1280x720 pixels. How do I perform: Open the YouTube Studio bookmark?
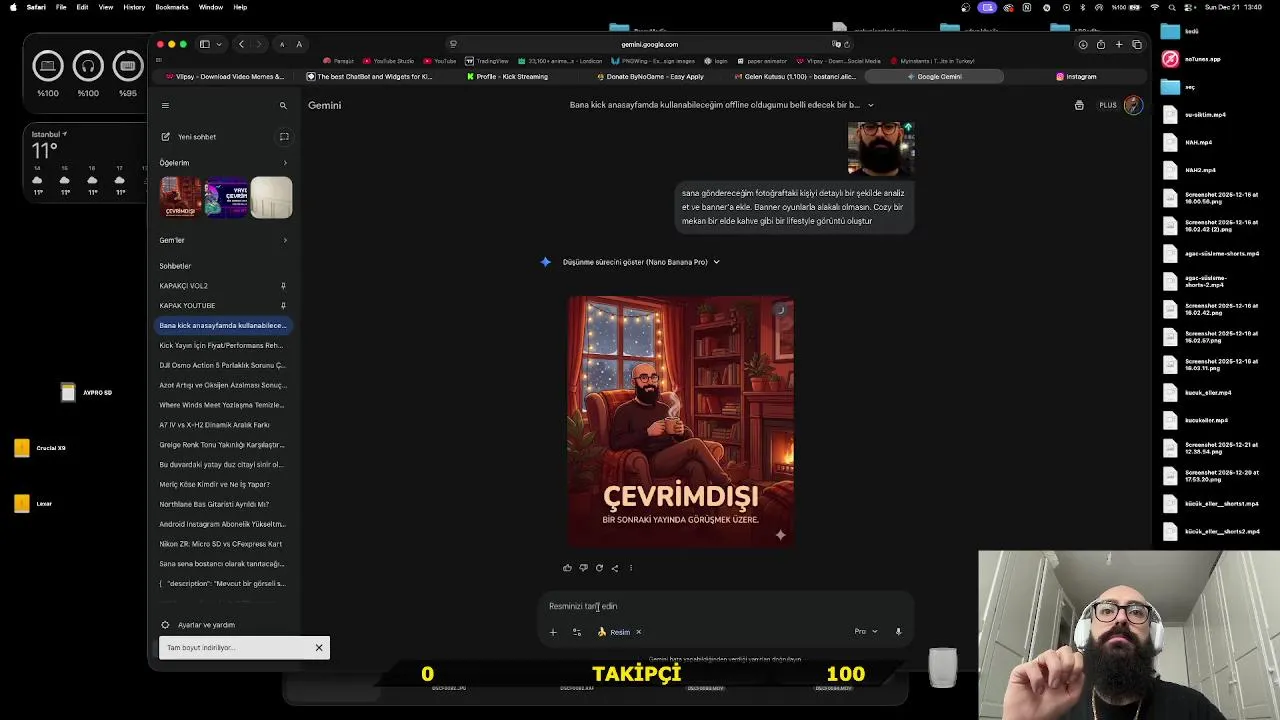click(389, 61)
